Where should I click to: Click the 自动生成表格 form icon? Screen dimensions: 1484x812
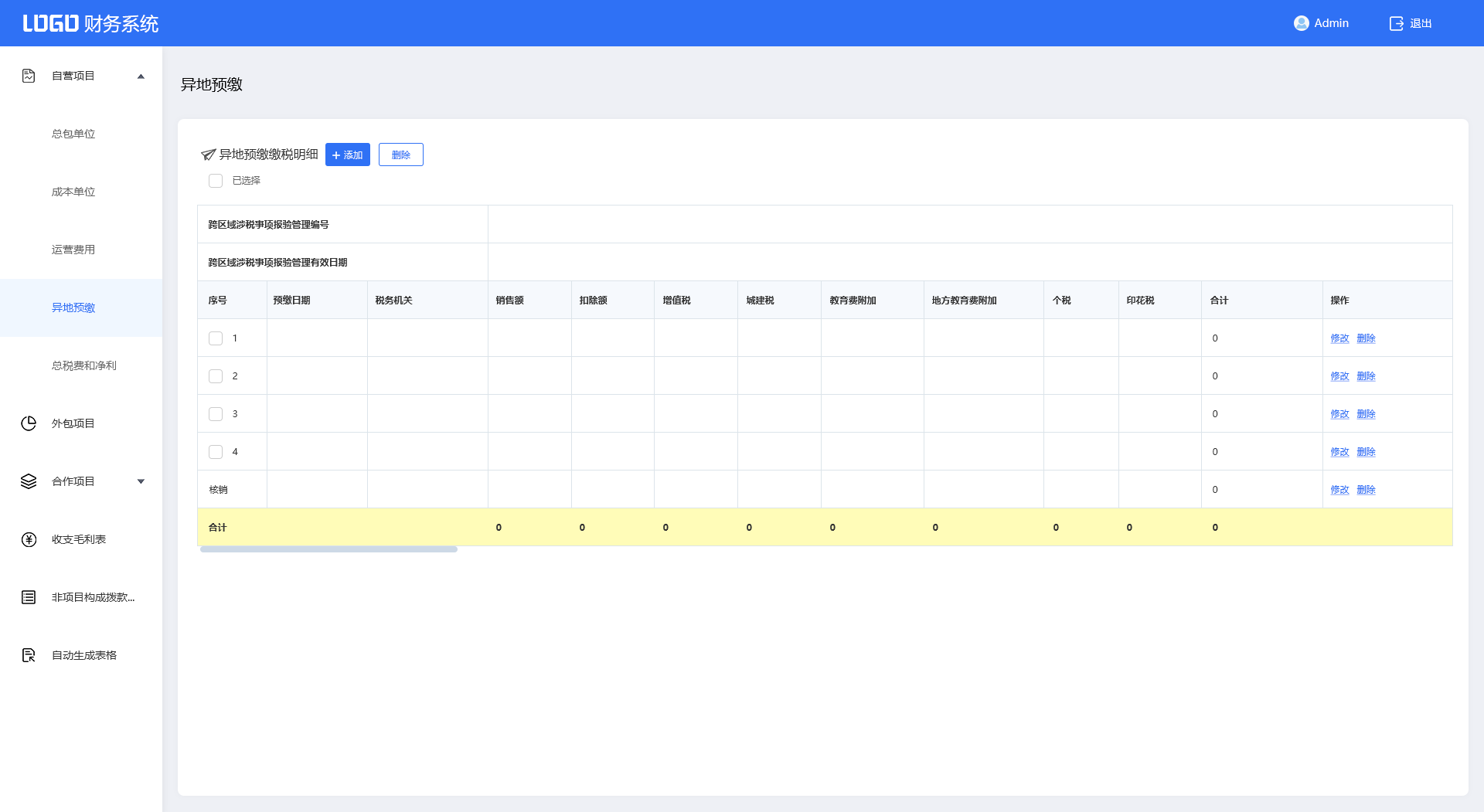coord(29,655)
